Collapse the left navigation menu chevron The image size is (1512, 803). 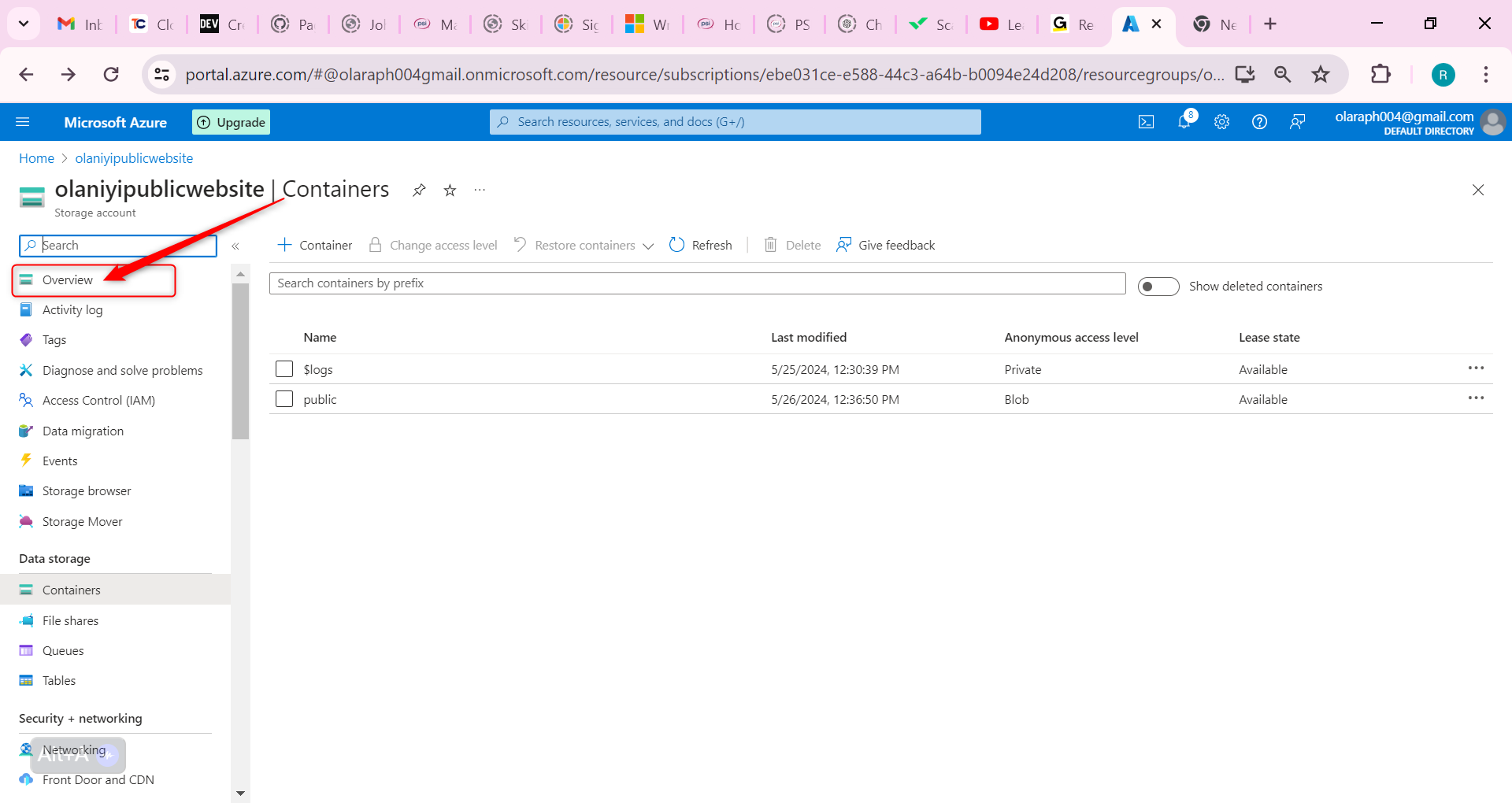[x=235, y=246]
